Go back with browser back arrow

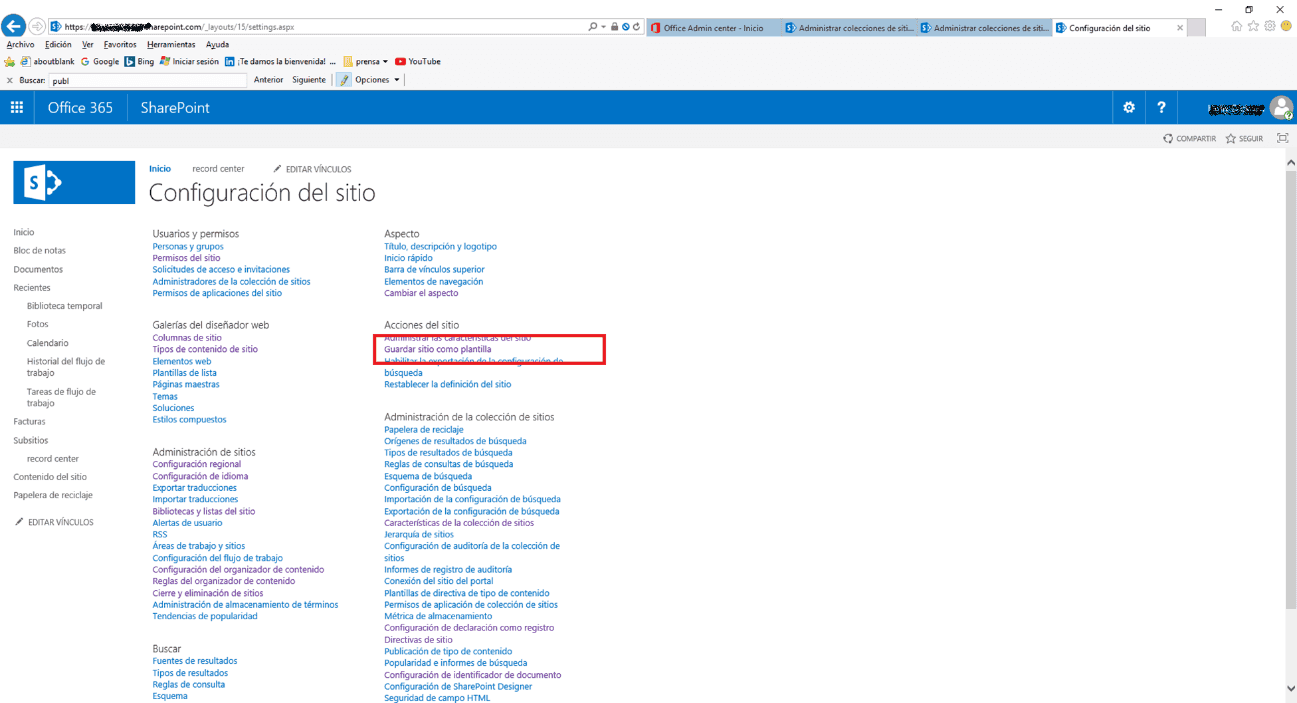14,27
